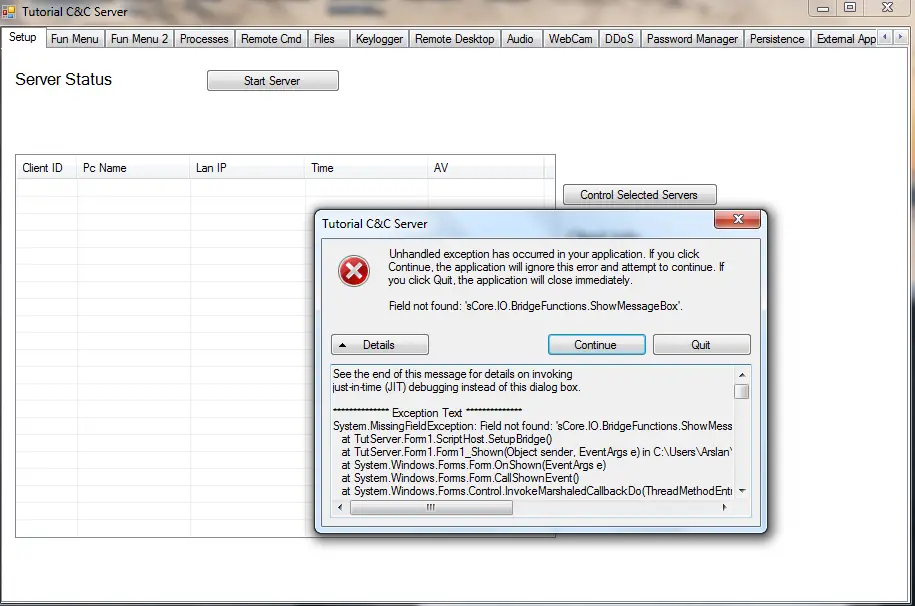This screenshot has width=915, height=606.
Task: Click the 'Unhandled exception has occurred' message
Action: click(557, 267)
